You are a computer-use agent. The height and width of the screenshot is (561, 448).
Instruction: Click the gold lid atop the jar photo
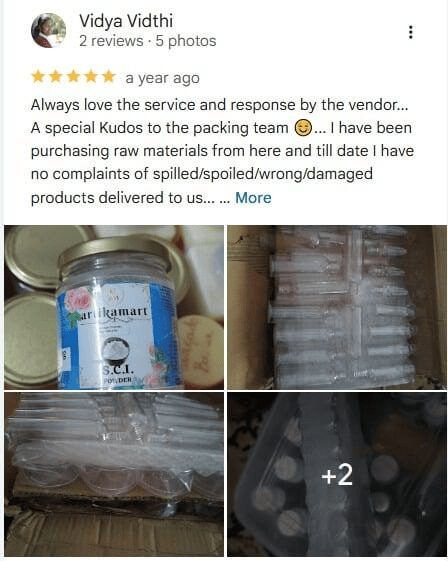coord(114,250)
